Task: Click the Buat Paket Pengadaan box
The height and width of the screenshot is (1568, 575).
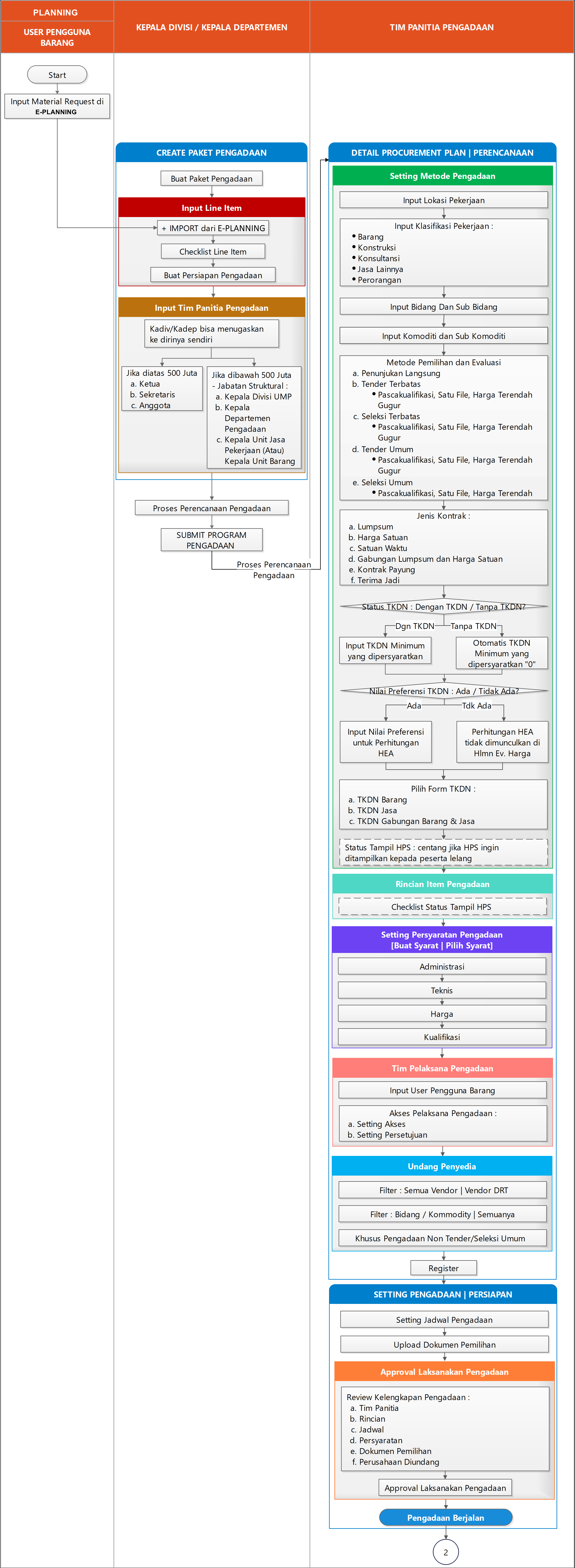Action: pyautogui.click(x=211, y=178)
